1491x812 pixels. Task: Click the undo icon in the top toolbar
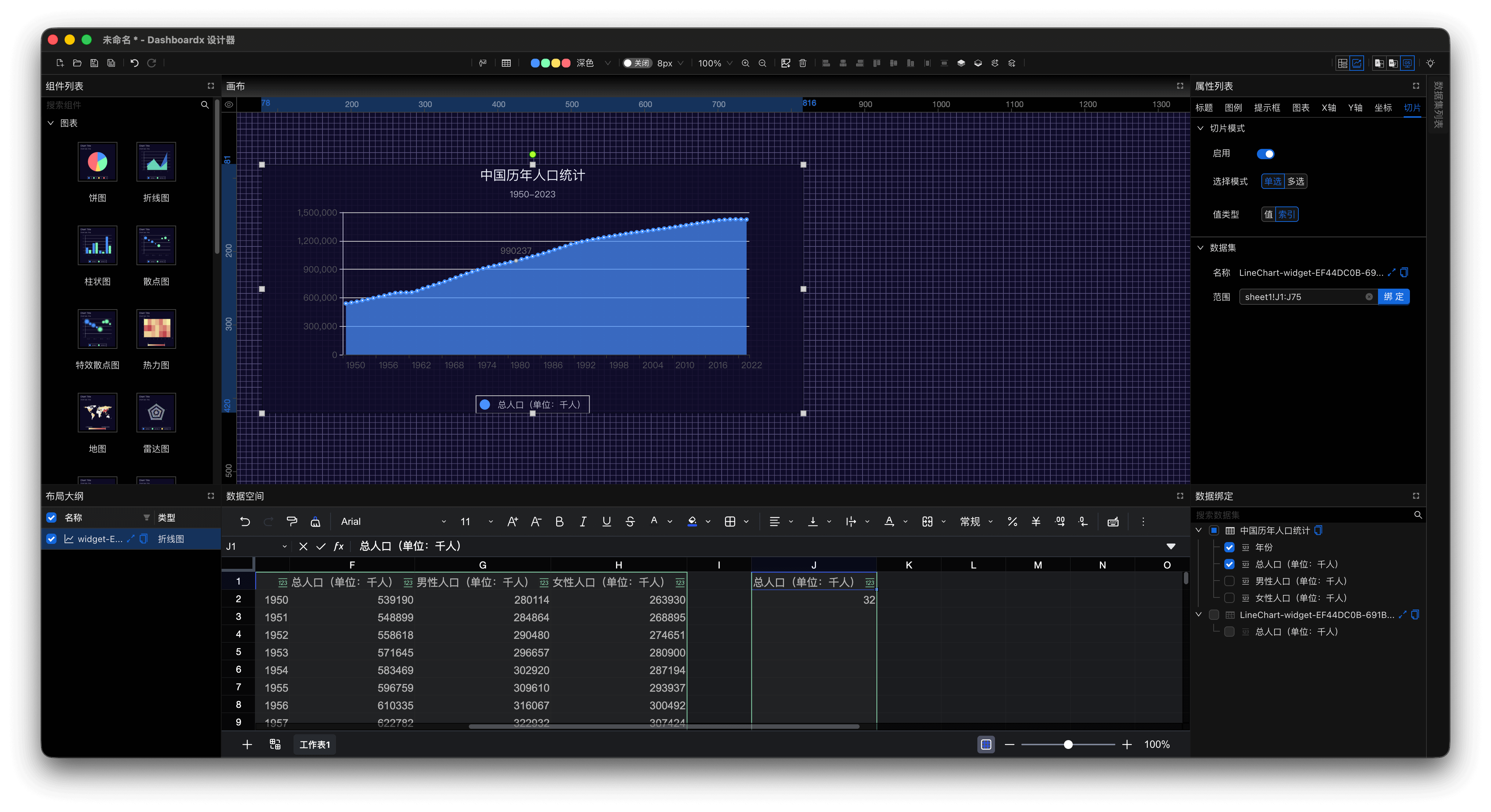(x=134, y=63)
